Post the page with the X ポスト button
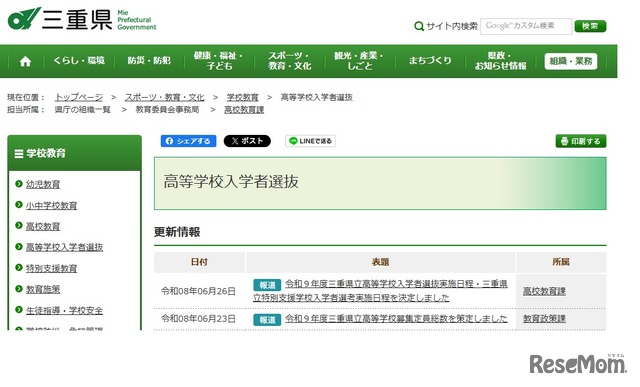The width and height of the screenshot is (640, 387). pos(247,141)
